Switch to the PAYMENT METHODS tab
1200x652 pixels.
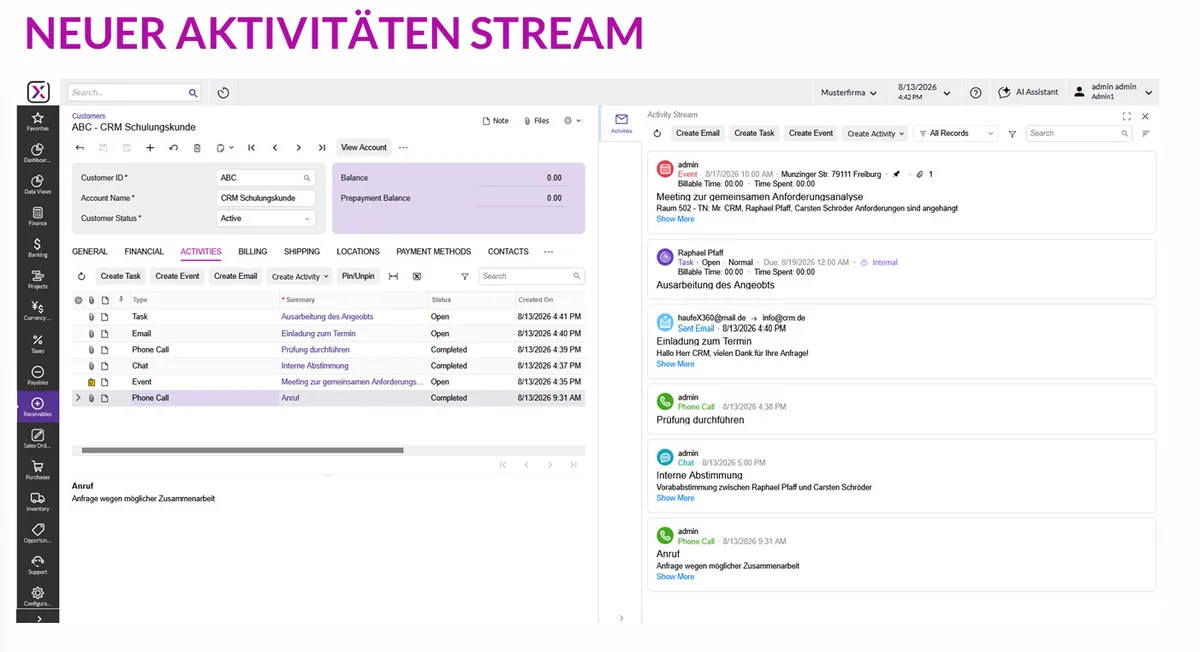pos(433,252)
